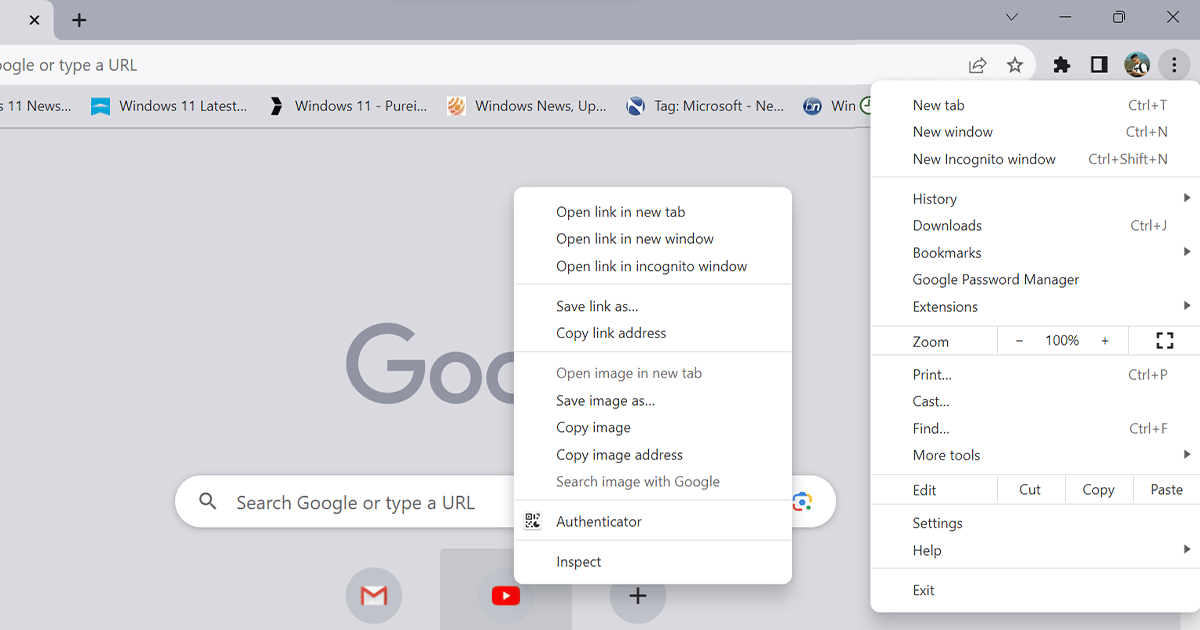The image size is (1200, 630).
Task: Select Copy image address
Action: pyautogui.click(x=619, y=454)
